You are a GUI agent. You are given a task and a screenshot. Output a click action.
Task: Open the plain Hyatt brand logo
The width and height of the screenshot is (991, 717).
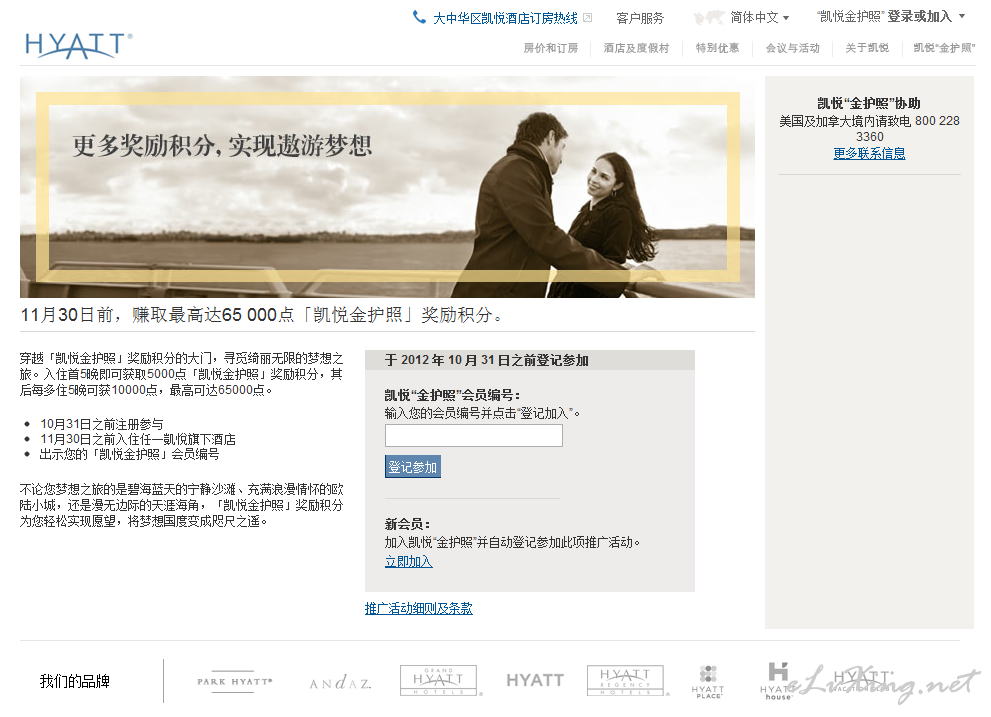pyautogui.click(x=535, y=680)
